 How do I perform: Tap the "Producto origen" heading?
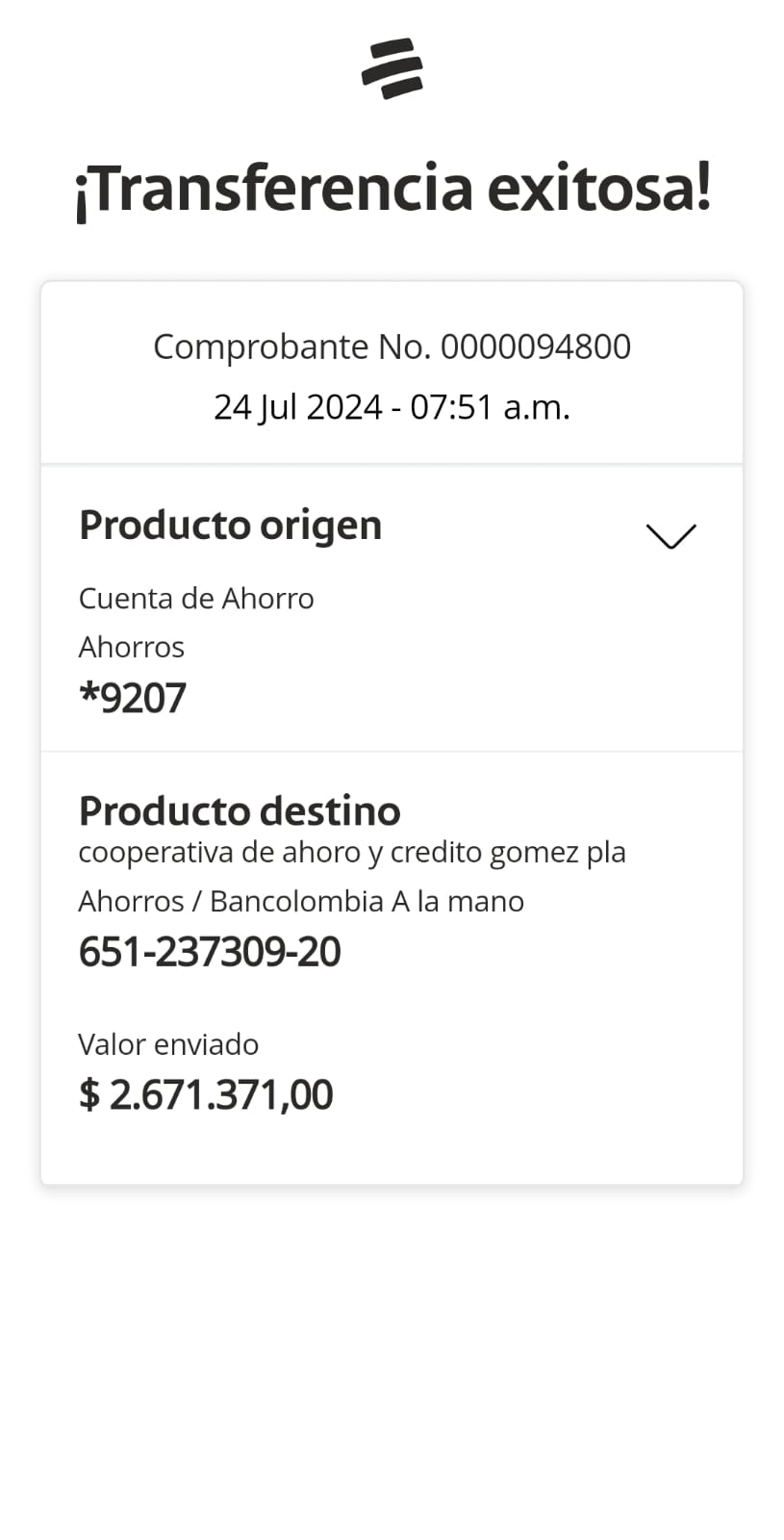(230, 526)
